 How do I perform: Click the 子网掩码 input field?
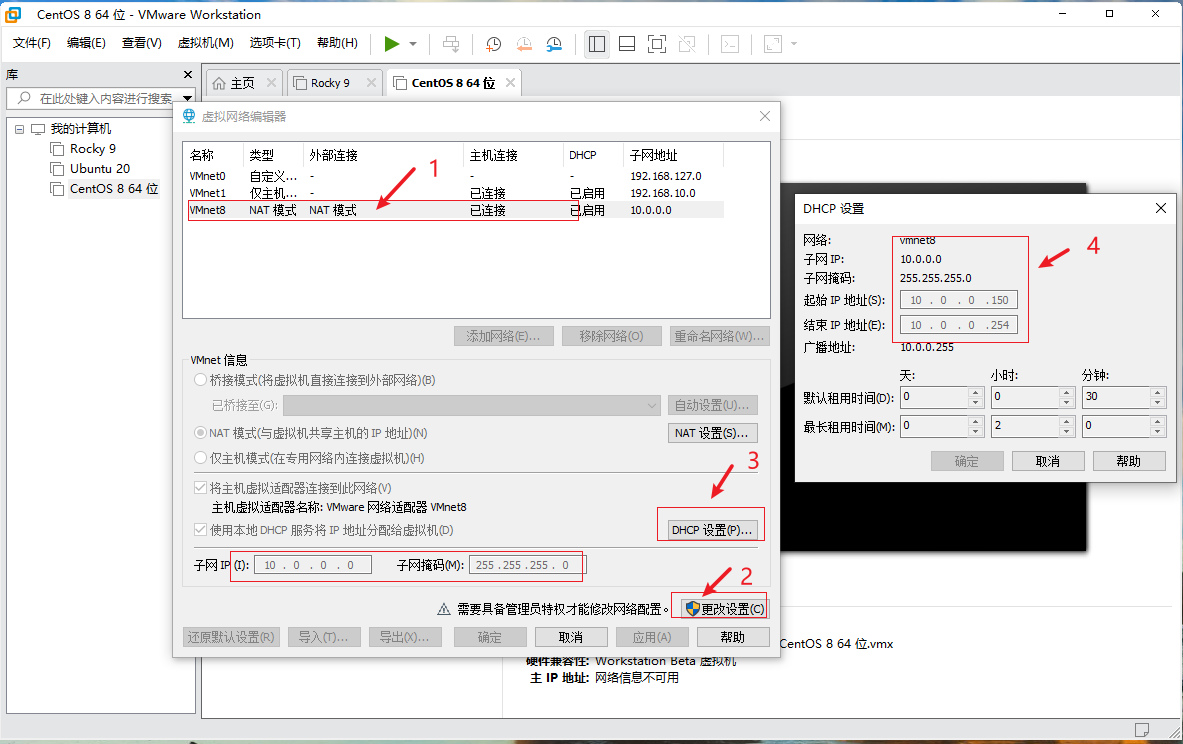coord(527,565)
